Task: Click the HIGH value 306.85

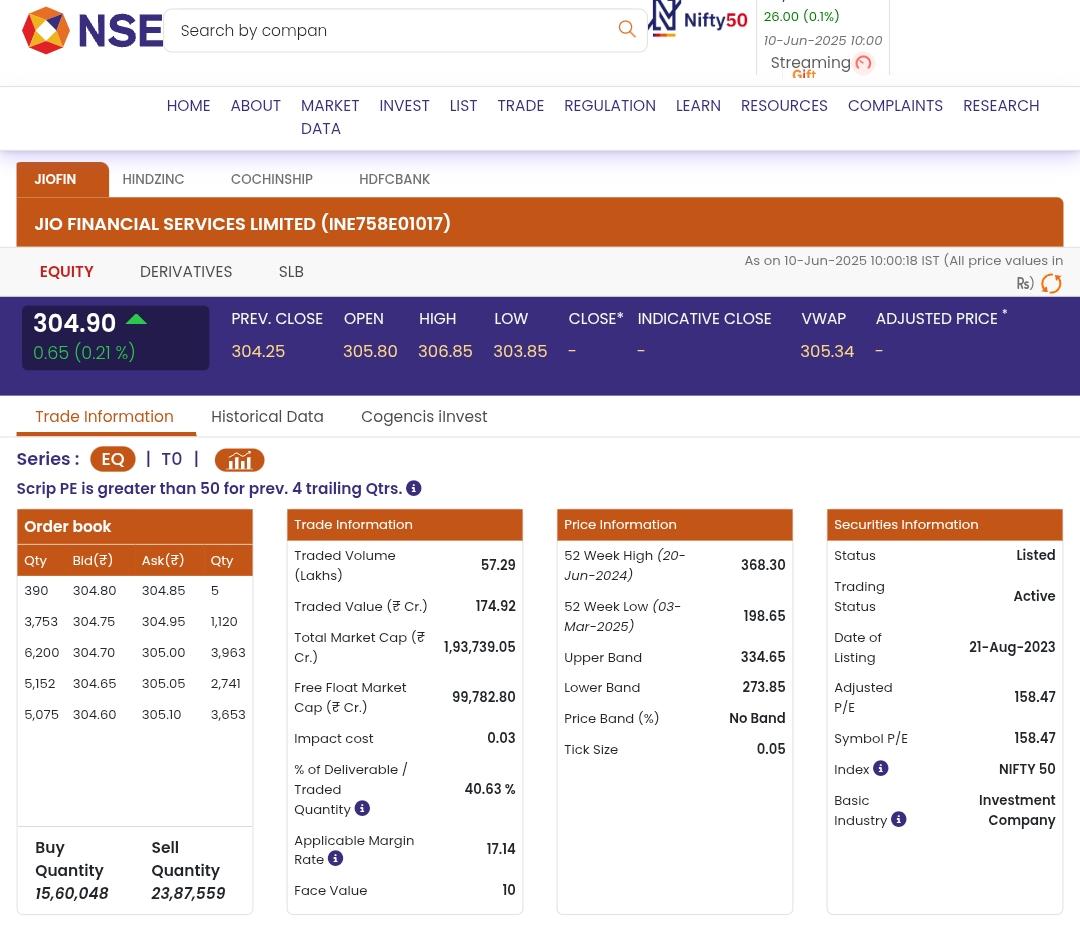Action: click(x=446, y=351)
